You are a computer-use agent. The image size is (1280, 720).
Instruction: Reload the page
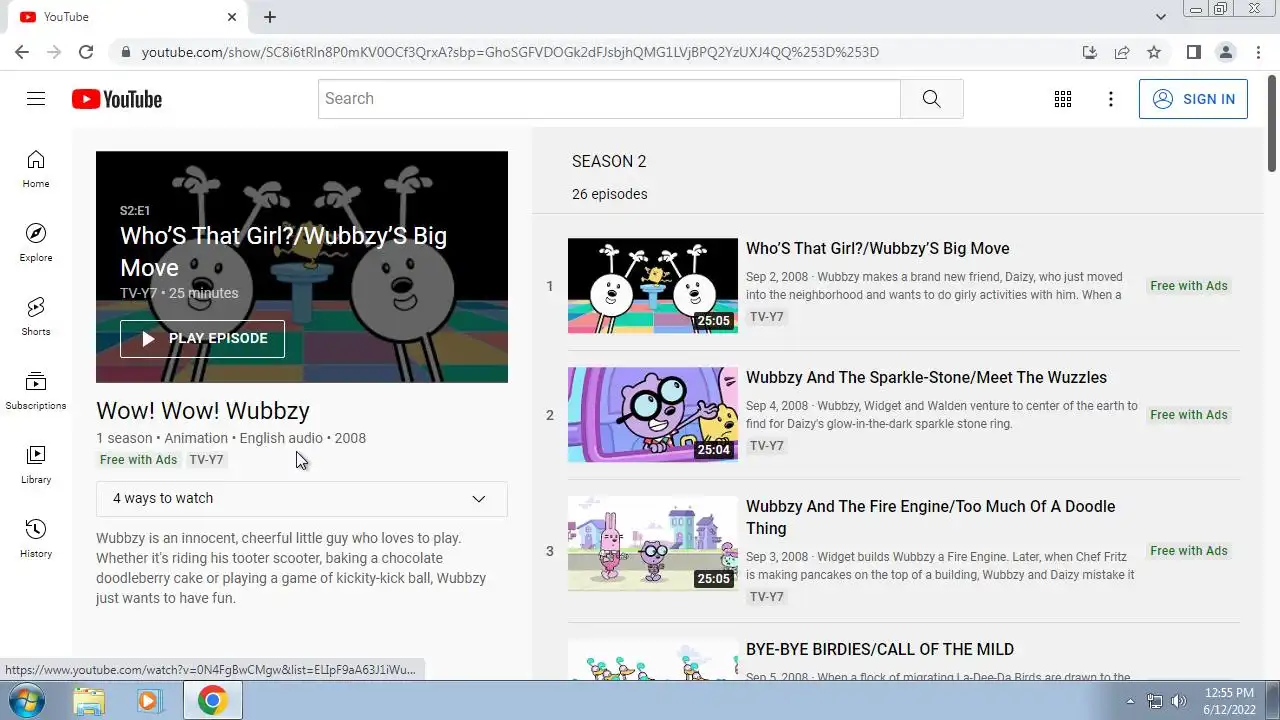pos(86,52)
